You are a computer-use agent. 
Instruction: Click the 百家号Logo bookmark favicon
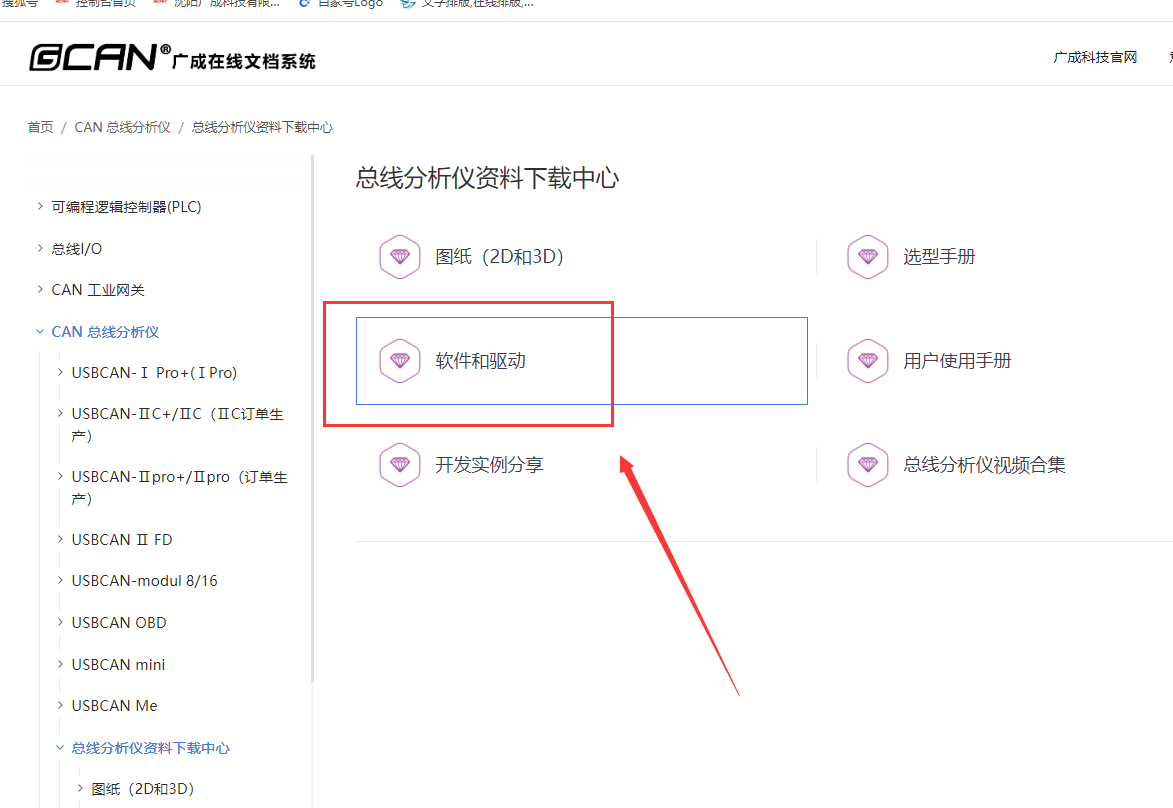pyautogui.click(x=305, y=3)
